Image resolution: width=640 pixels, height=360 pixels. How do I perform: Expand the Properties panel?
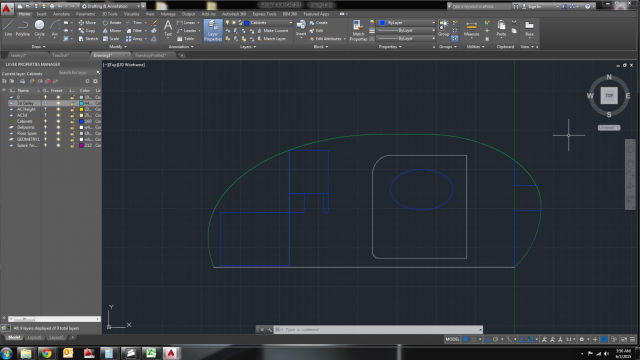tap(390, 47)
